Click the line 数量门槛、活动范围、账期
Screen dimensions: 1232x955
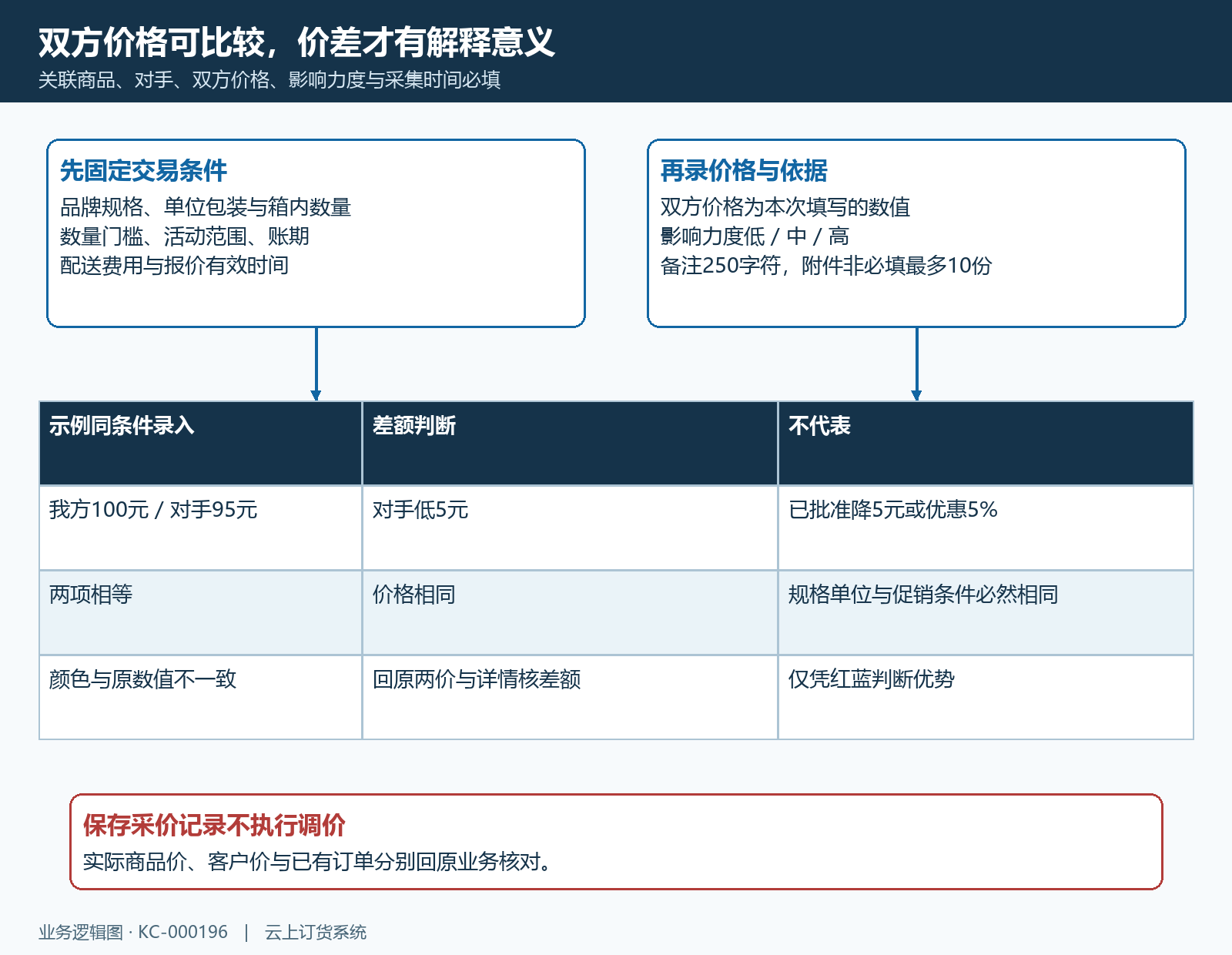pyautogui.click(x=185, y=236)
